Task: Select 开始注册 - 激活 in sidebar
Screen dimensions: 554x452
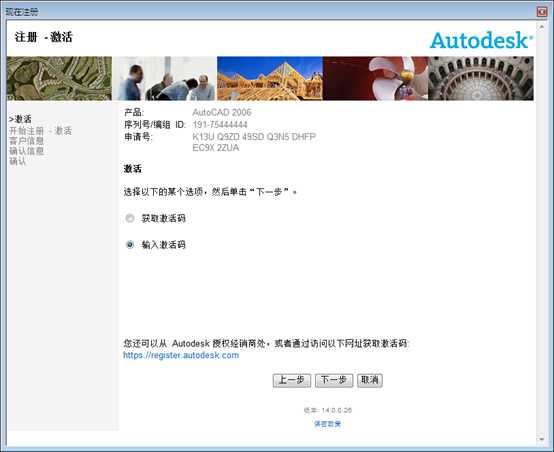Action: click(40, 130)
